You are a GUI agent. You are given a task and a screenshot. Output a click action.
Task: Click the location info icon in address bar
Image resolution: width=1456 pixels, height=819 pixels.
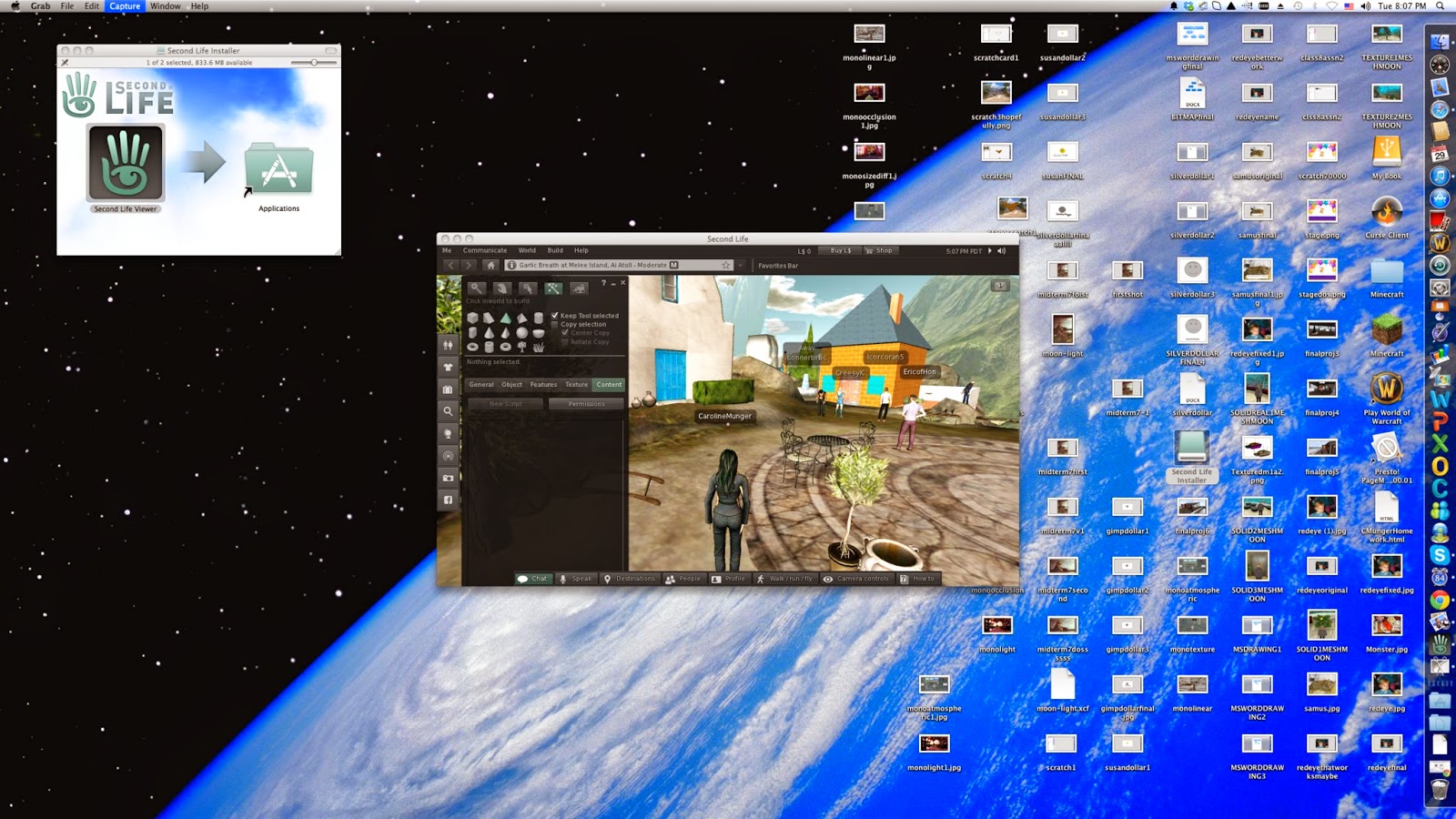(x=511, y=265)
